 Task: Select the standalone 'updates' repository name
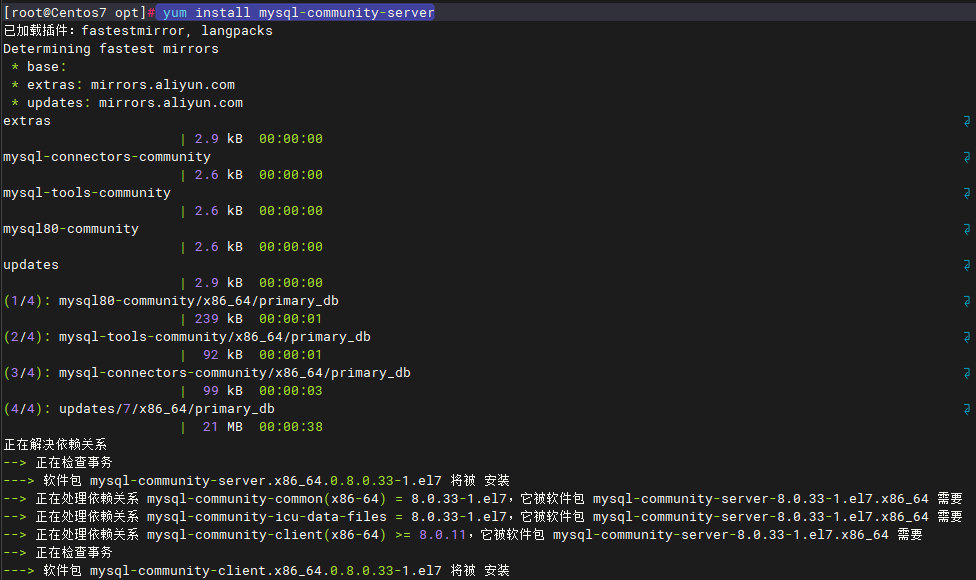point(31,265)
